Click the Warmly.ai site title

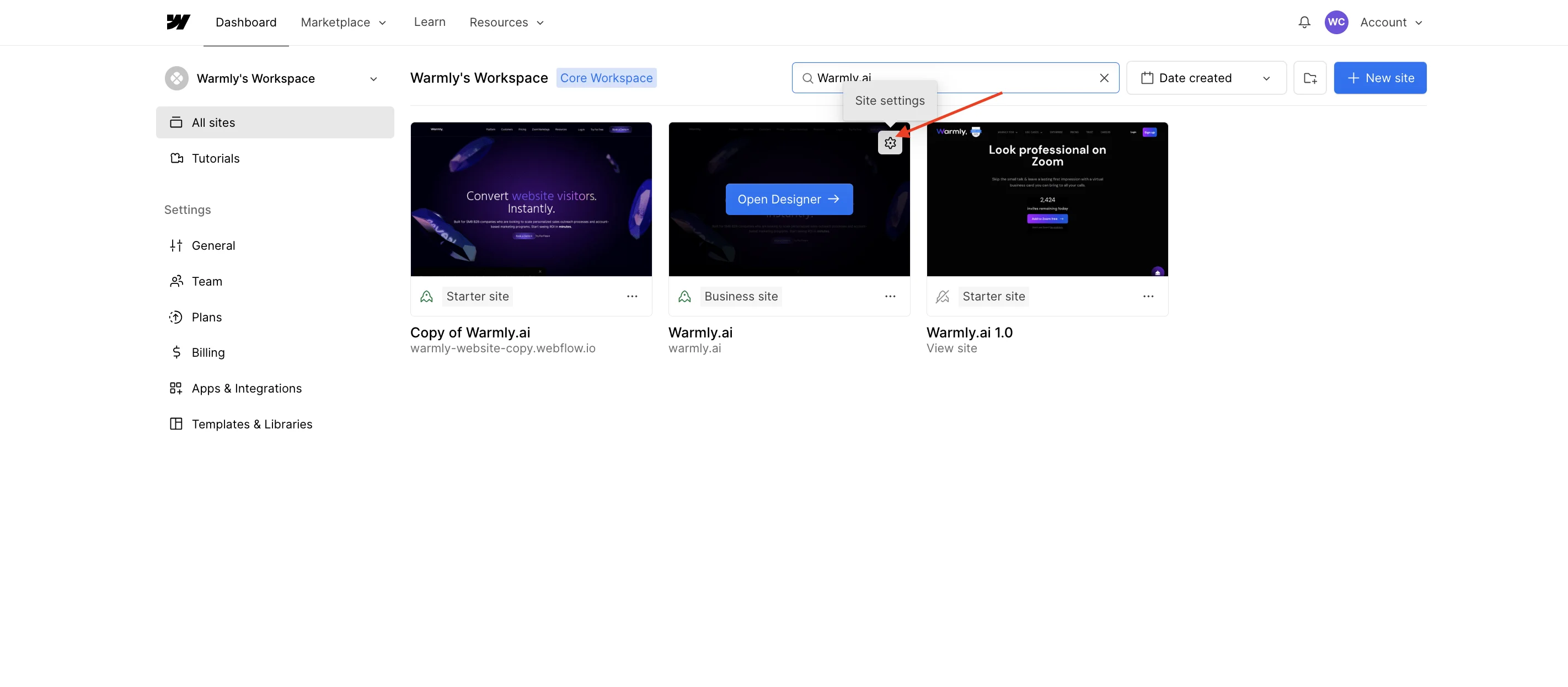pos(700,333)
